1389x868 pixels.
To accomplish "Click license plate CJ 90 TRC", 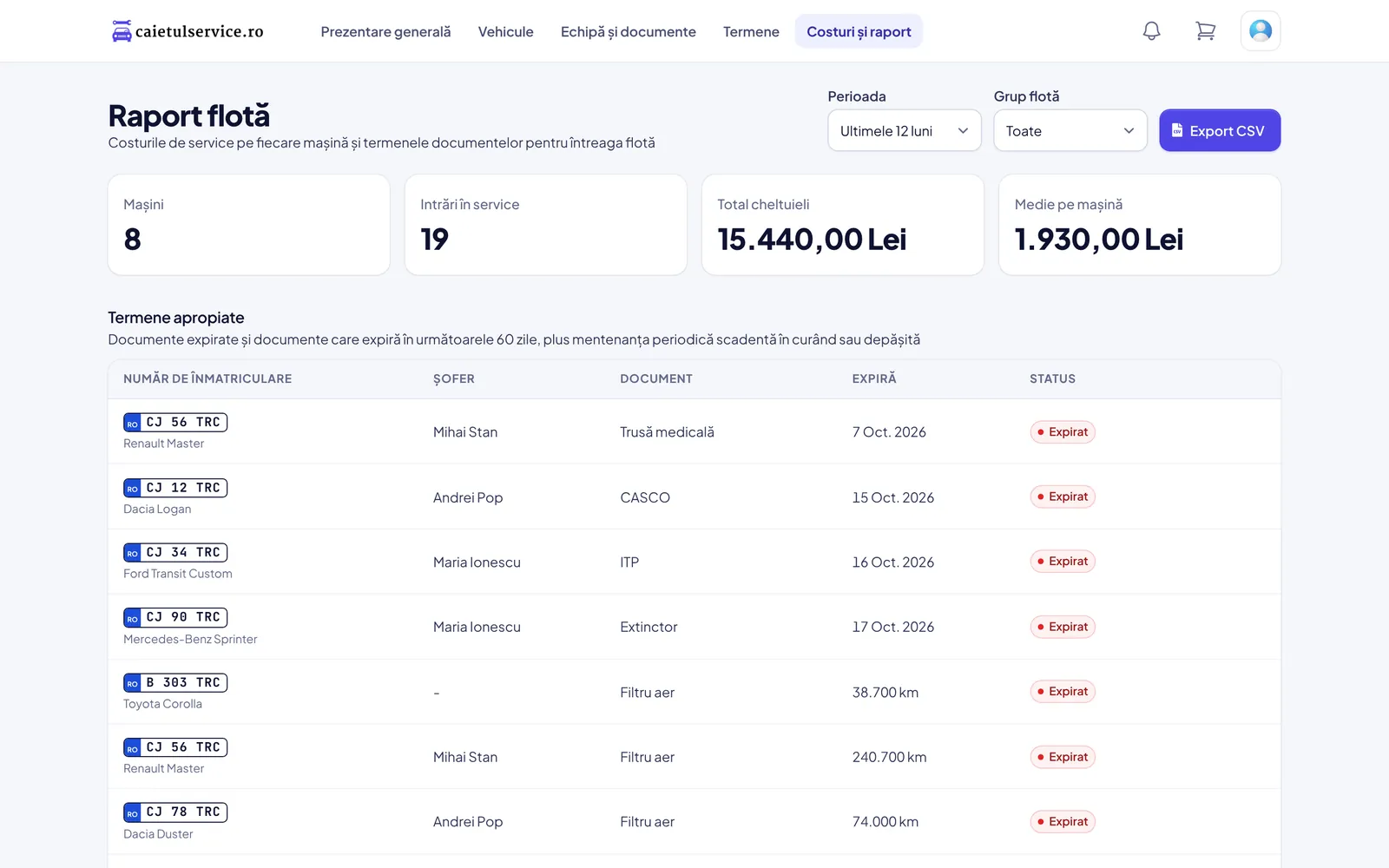I will 175,617.
